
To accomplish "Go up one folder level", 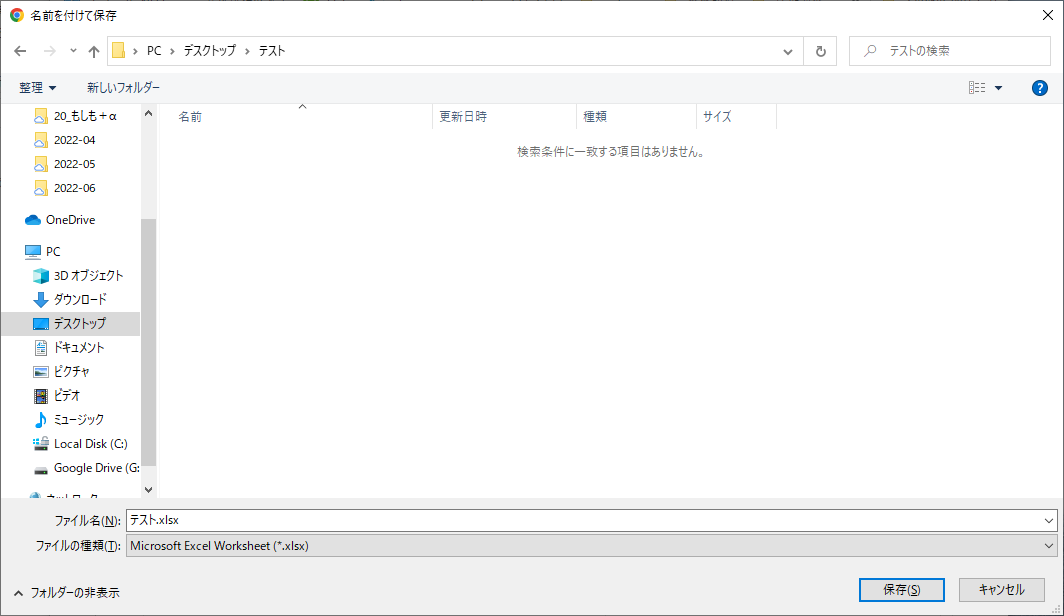I will coord(94,51).
